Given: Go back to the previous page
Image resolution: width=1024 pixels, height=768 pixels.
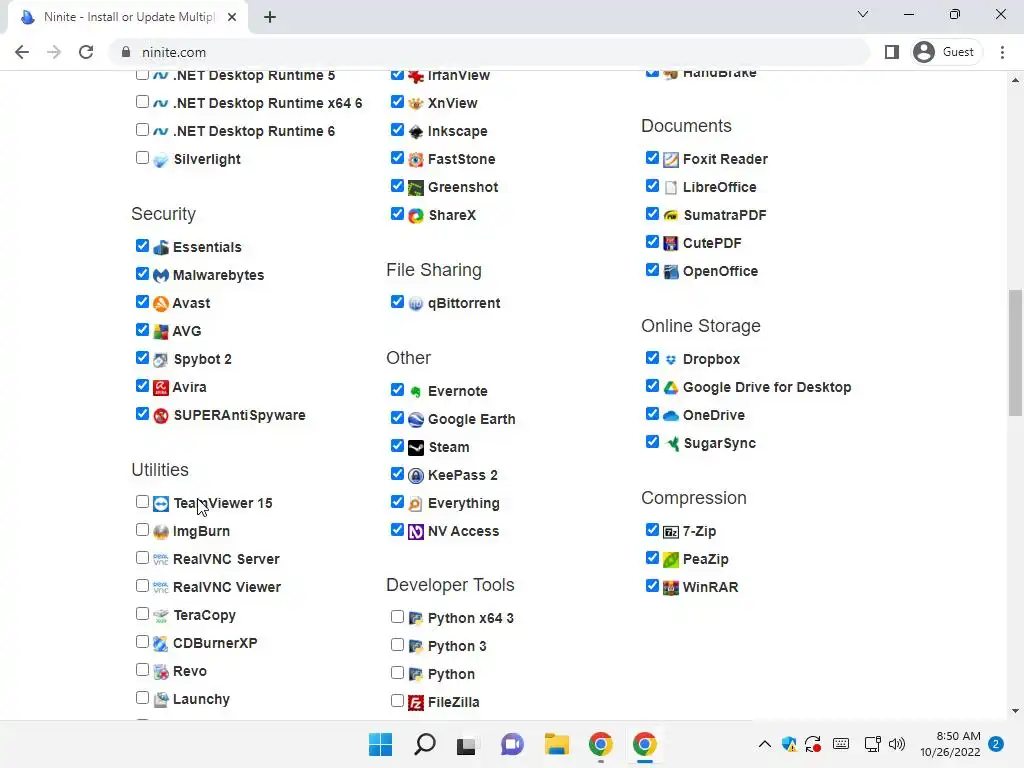Looking at the screenshot, I should click(22, 52).
